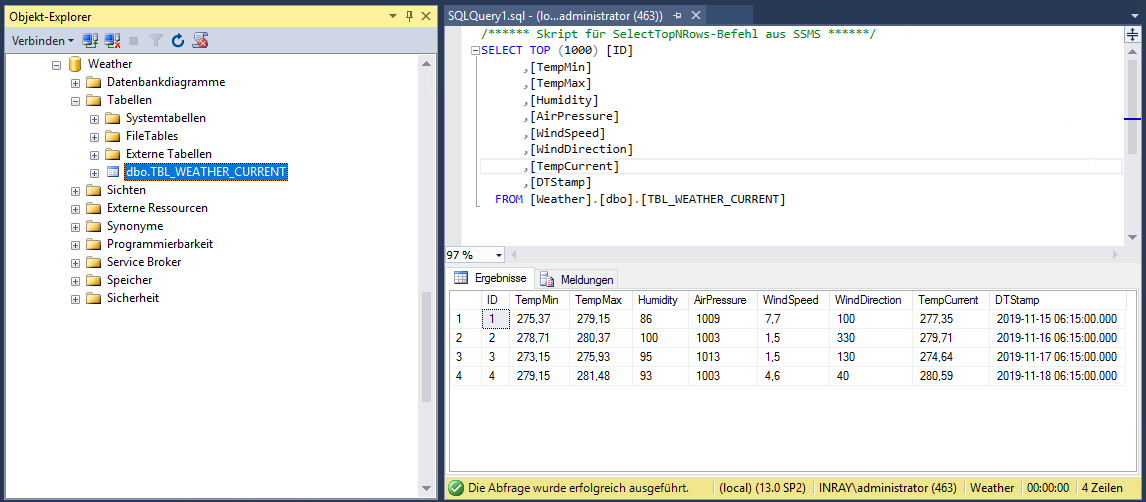Collapse the SELECT statement outline
Screen dimensions: 1146x502
click(475, 51)
